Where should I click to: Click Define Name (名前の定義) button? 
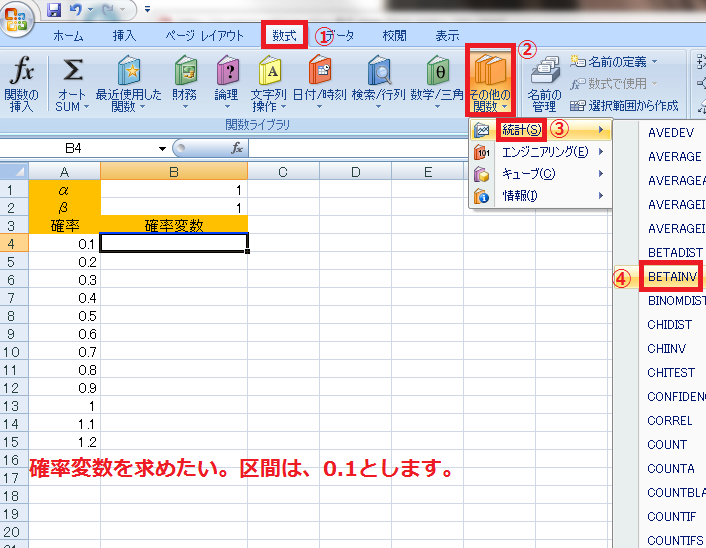613,61
